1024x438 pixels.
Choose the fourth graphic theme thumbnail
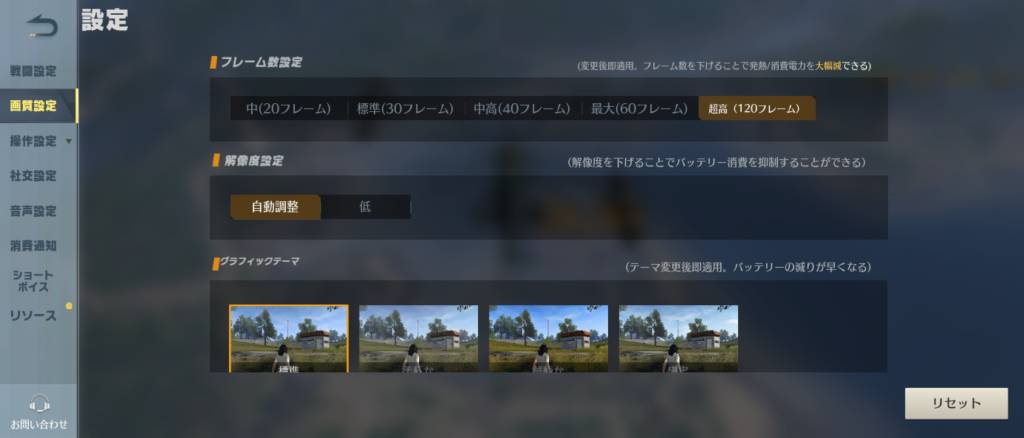[679, 338]
